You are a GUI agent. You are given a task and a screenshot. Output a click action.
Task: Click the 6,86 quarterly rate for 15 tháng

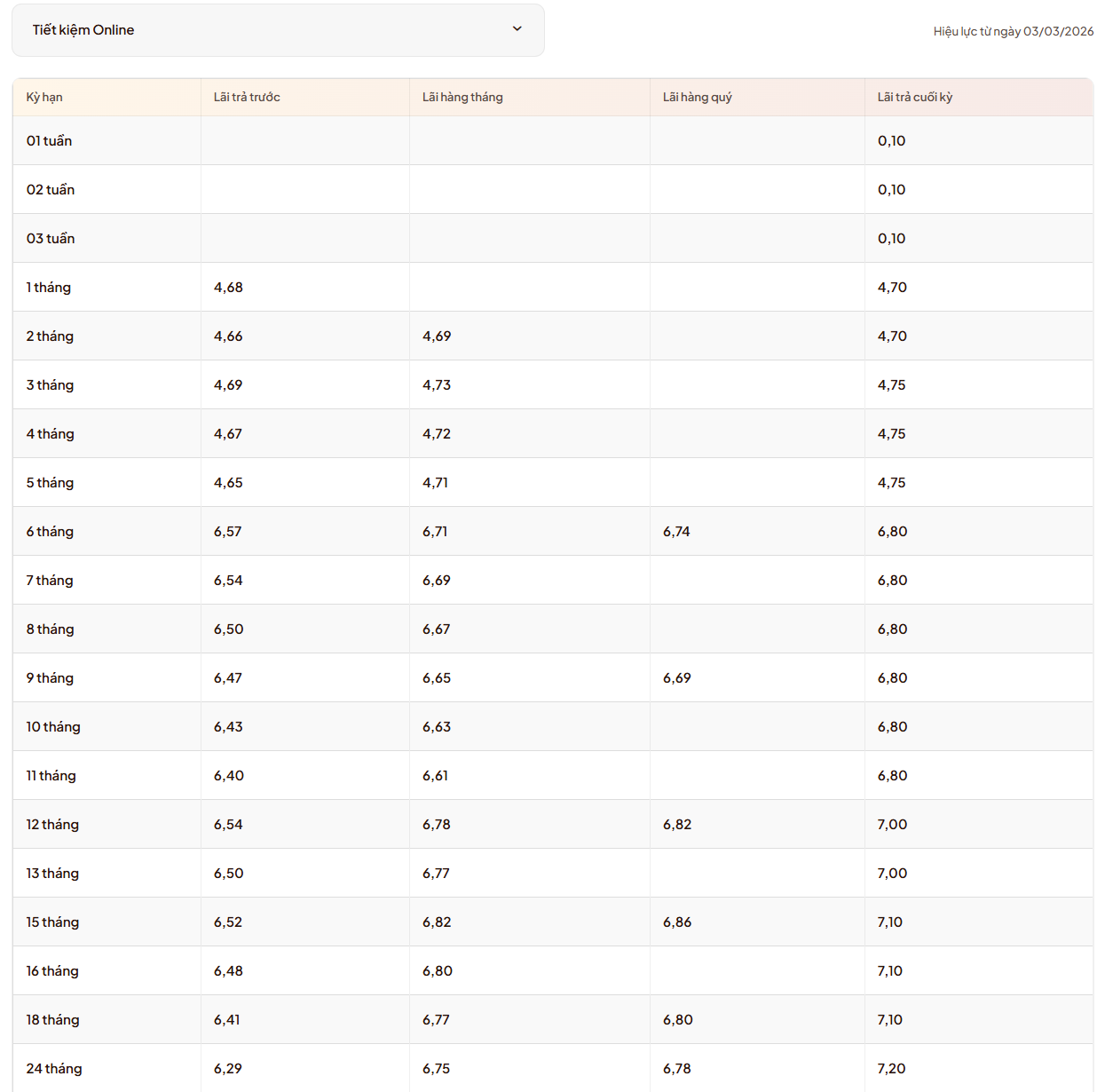coord(676,922)
